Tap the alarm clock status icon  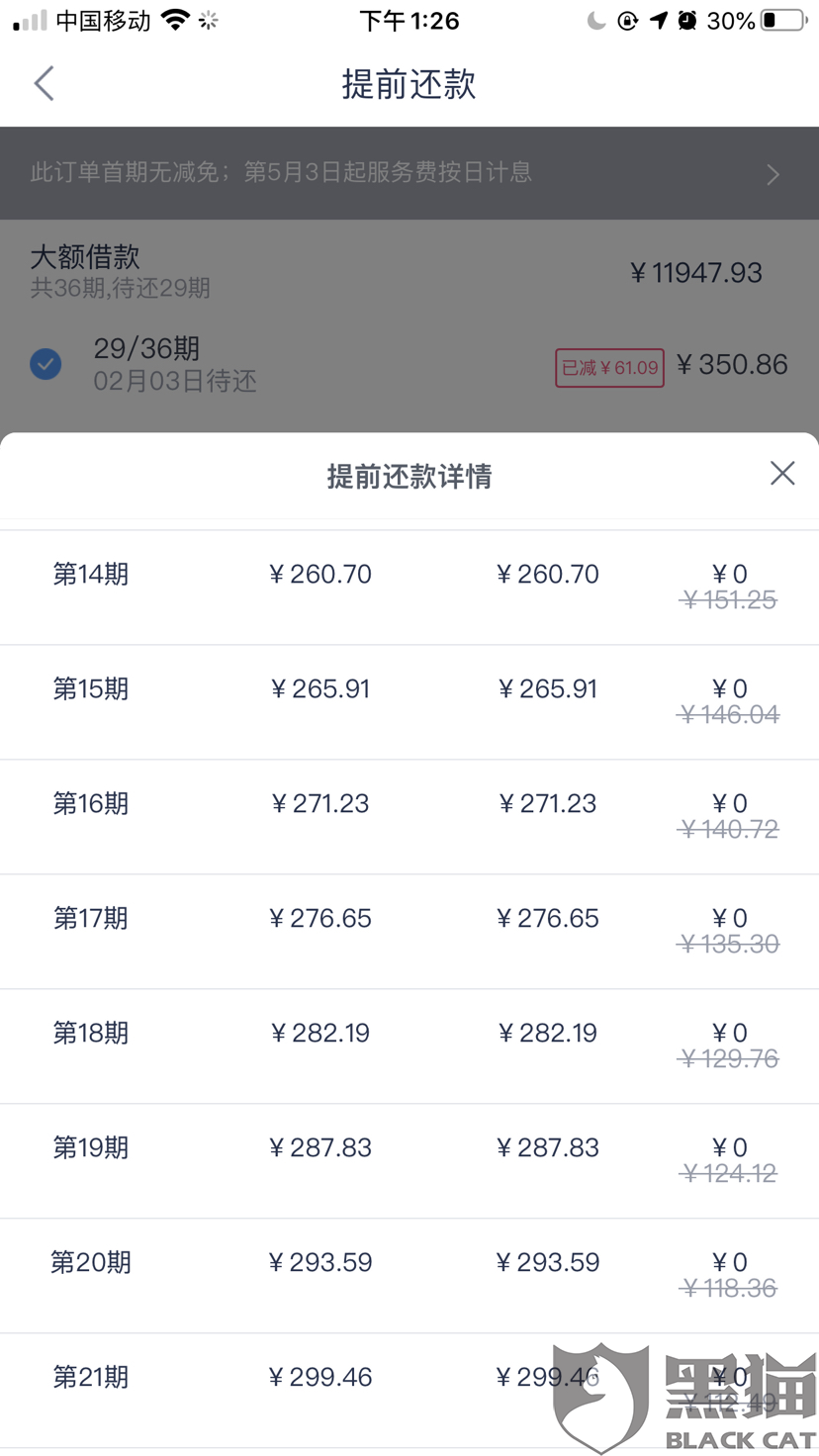point(687,20)
